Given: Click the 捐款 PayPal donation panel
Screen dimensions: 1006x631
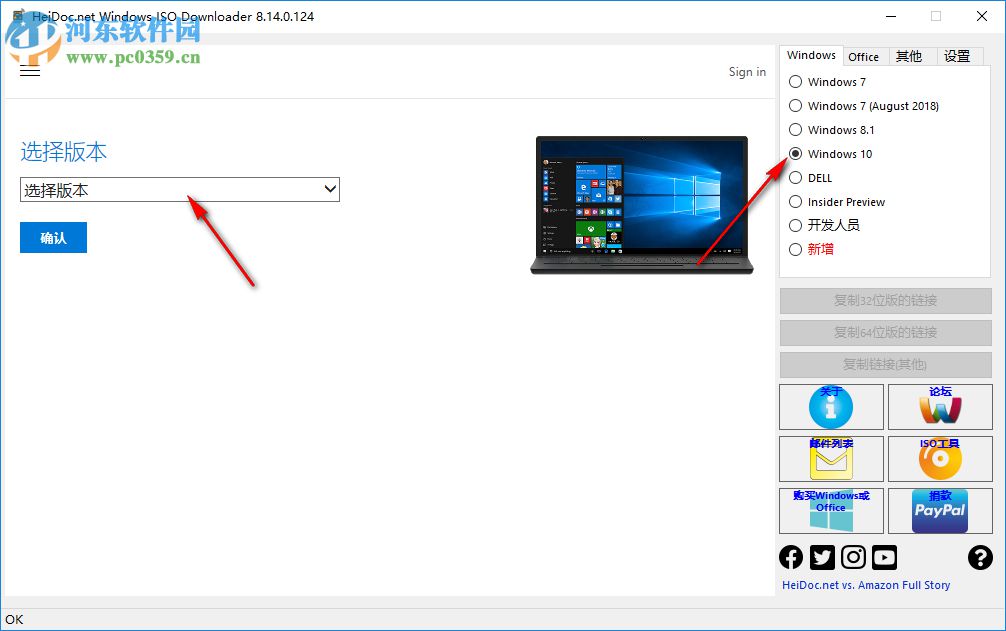Looking at the screenshot, I should [x=940, y=511].
